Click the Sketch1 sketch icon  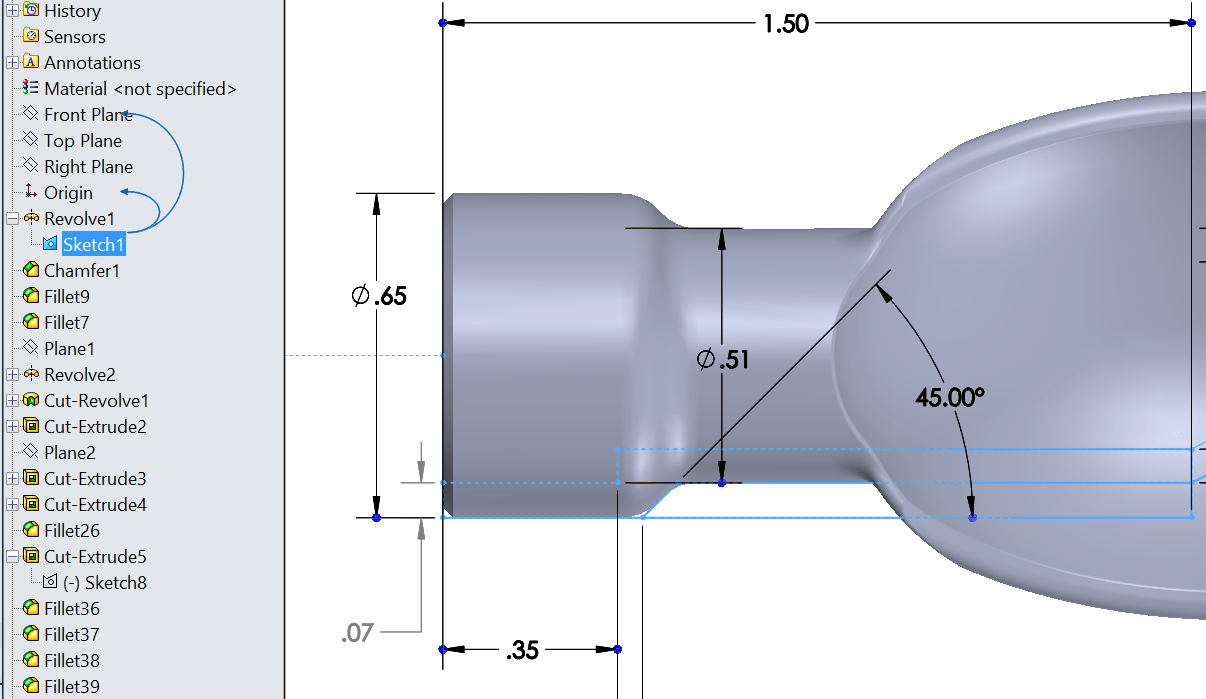point(50,244)
